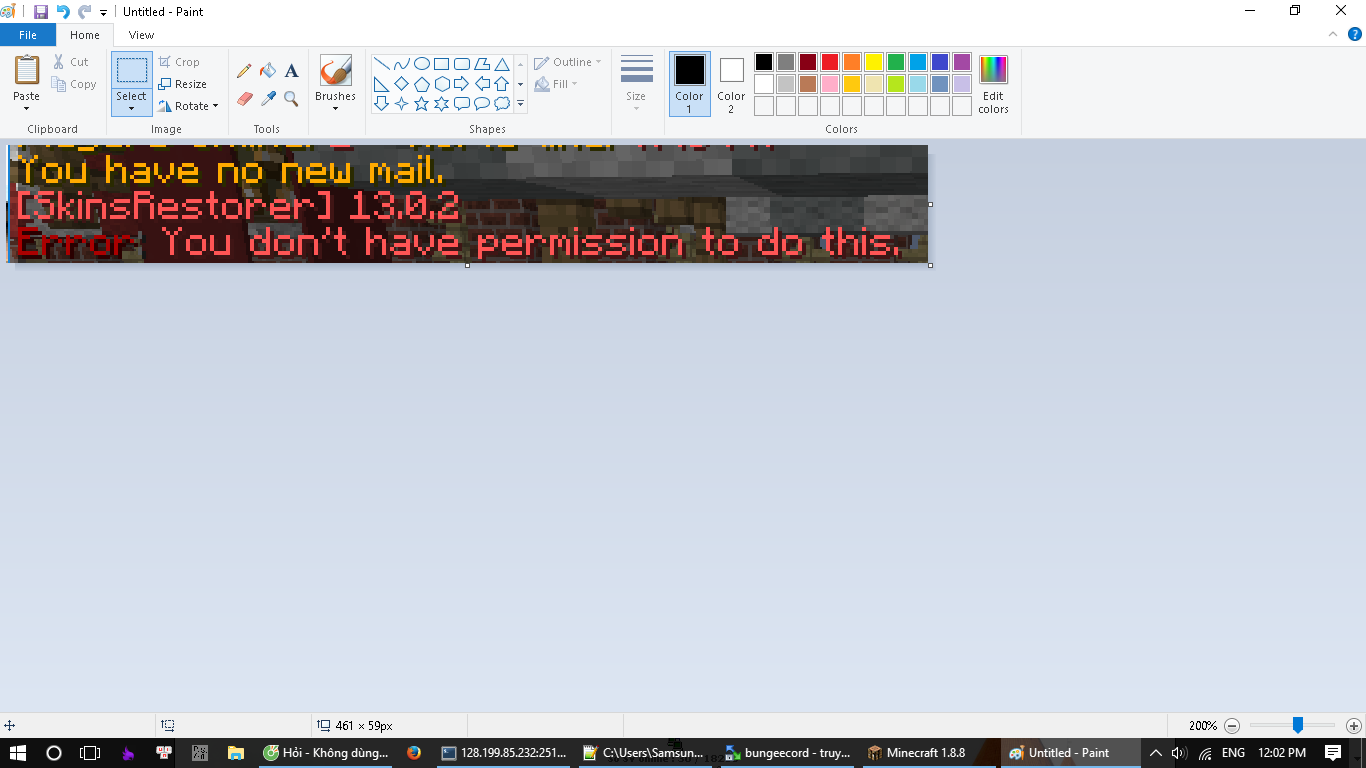Paste from the clipboard icon
Image resolution: width=1366 pixels, height=768 pixels.
(x=27, y=70)
